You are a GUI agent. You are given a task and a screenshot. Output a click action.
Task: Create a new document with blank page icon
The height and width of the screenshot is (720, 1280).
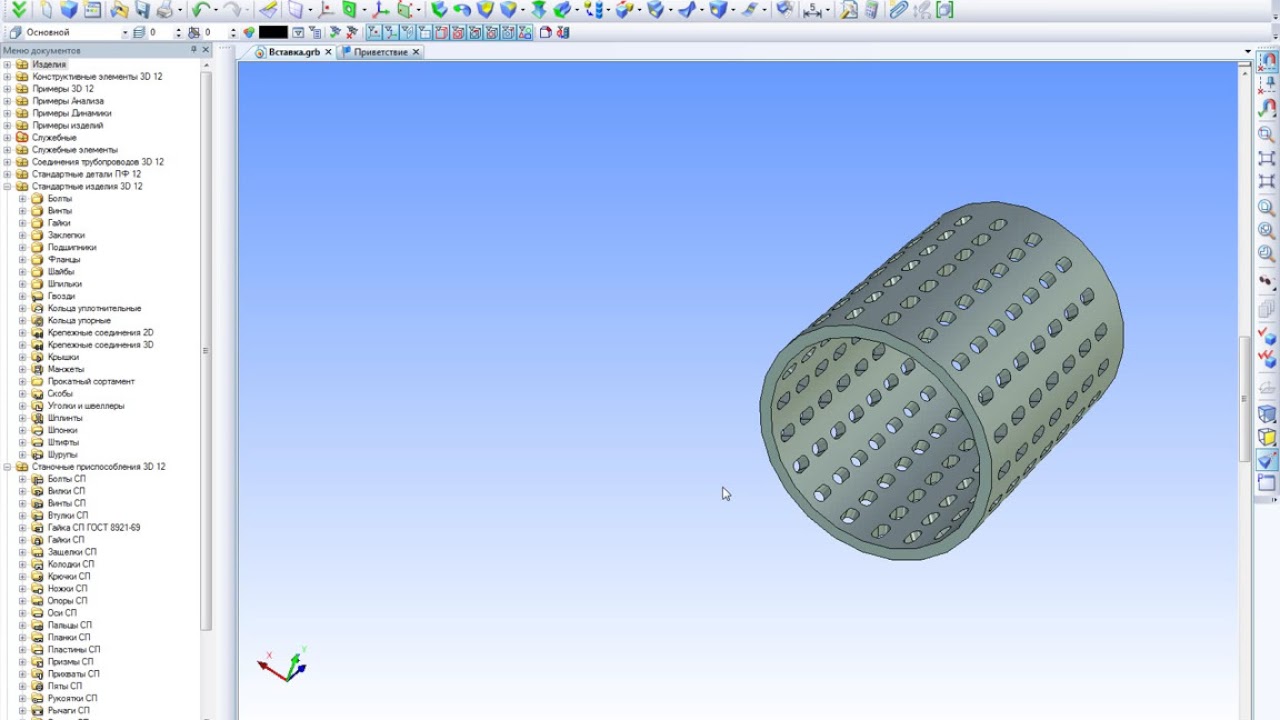(45, 10)
